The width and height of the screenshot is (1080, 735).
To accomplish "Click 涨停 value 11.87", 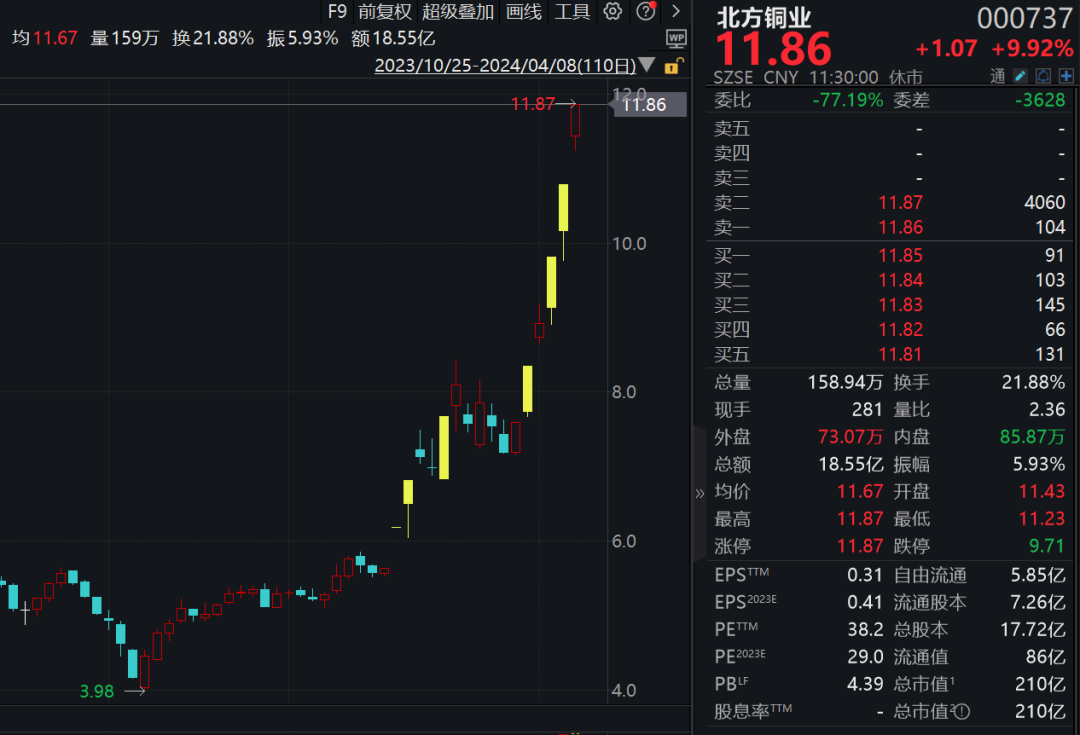I will 860,546.
